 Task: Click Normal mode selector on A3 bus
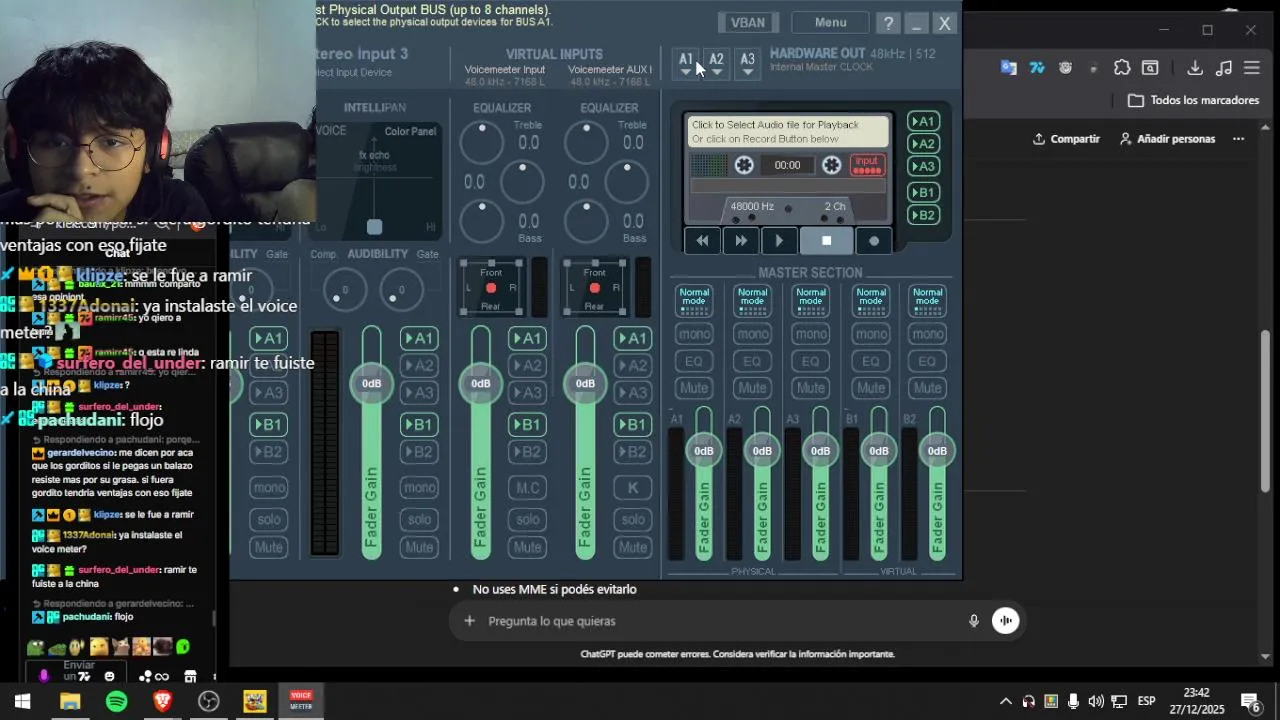(x=811, y=300)
